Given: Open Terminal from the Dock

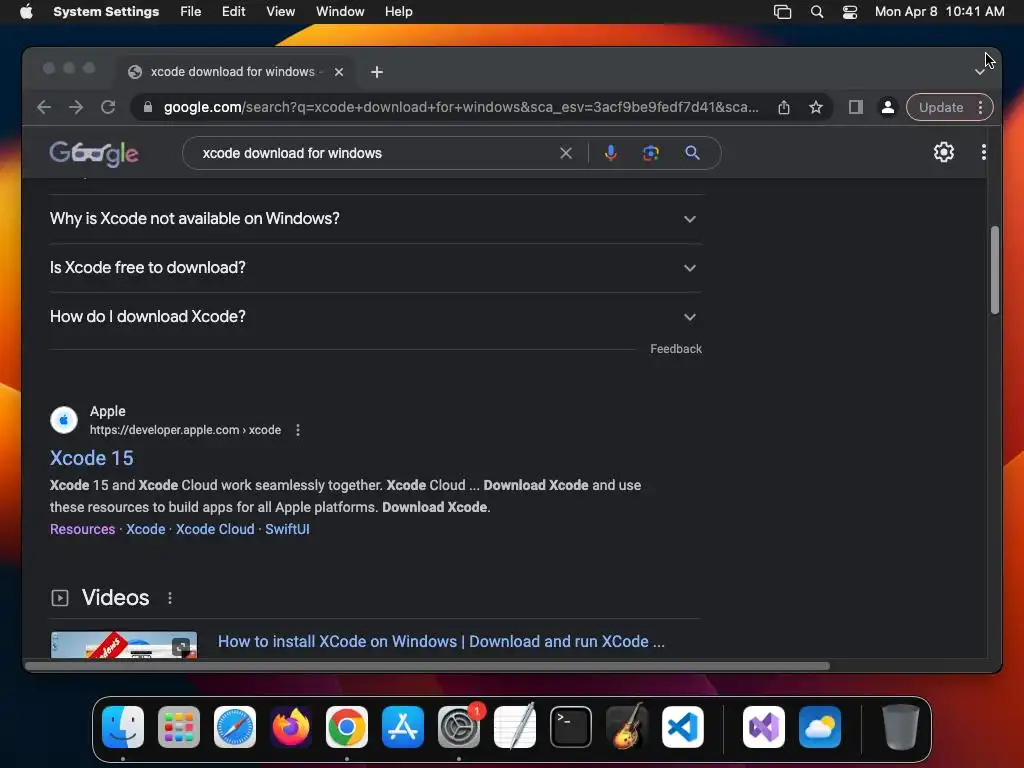Looking at the screenshot, I should 571,727.
